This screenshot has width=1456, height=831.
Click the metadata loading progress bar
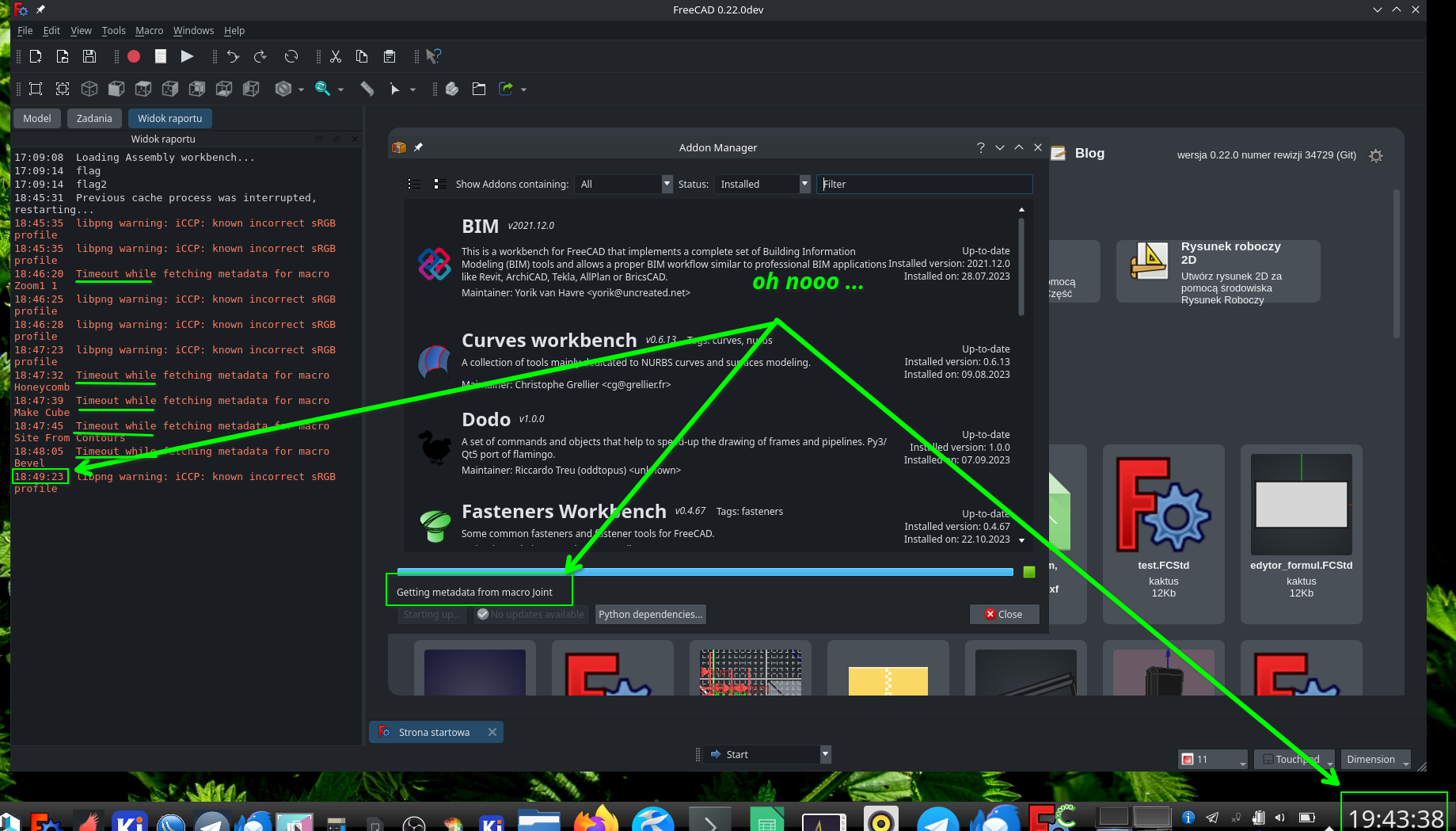[x=705, y=571]
